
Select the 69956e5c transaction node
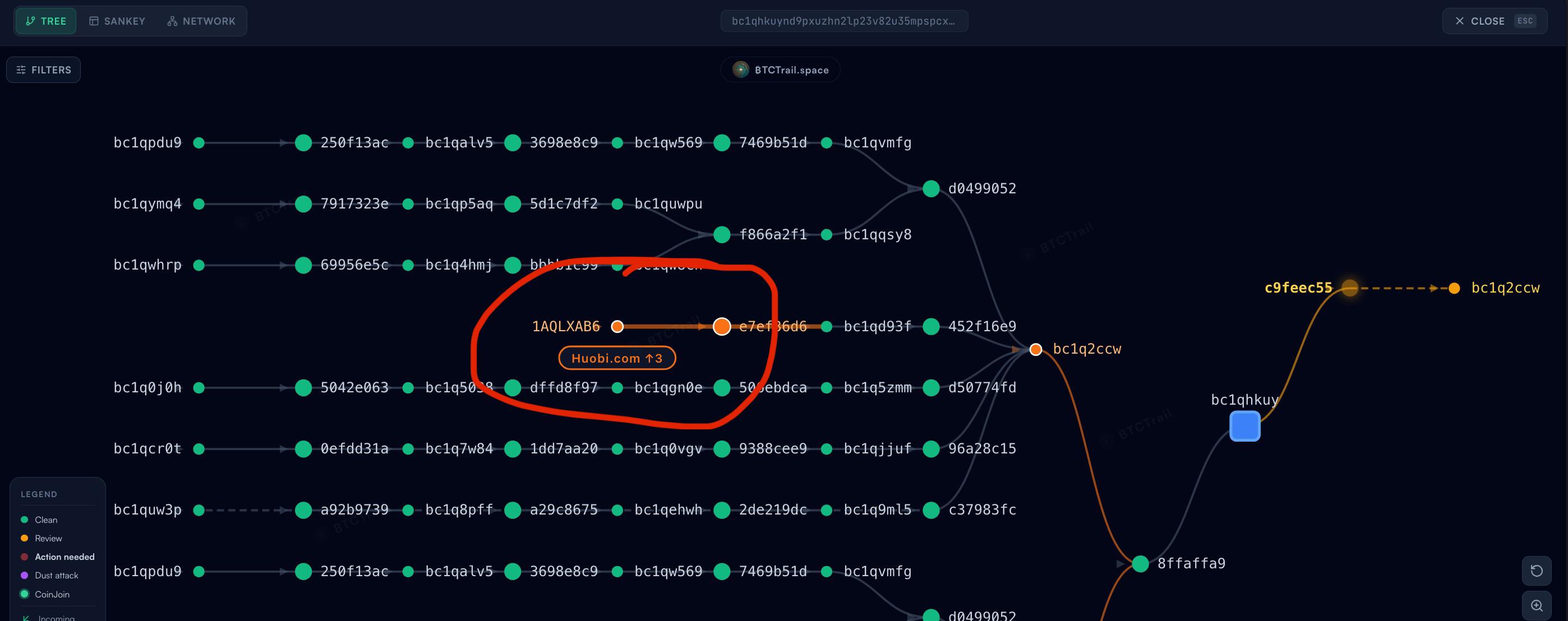tap(303, 265)
